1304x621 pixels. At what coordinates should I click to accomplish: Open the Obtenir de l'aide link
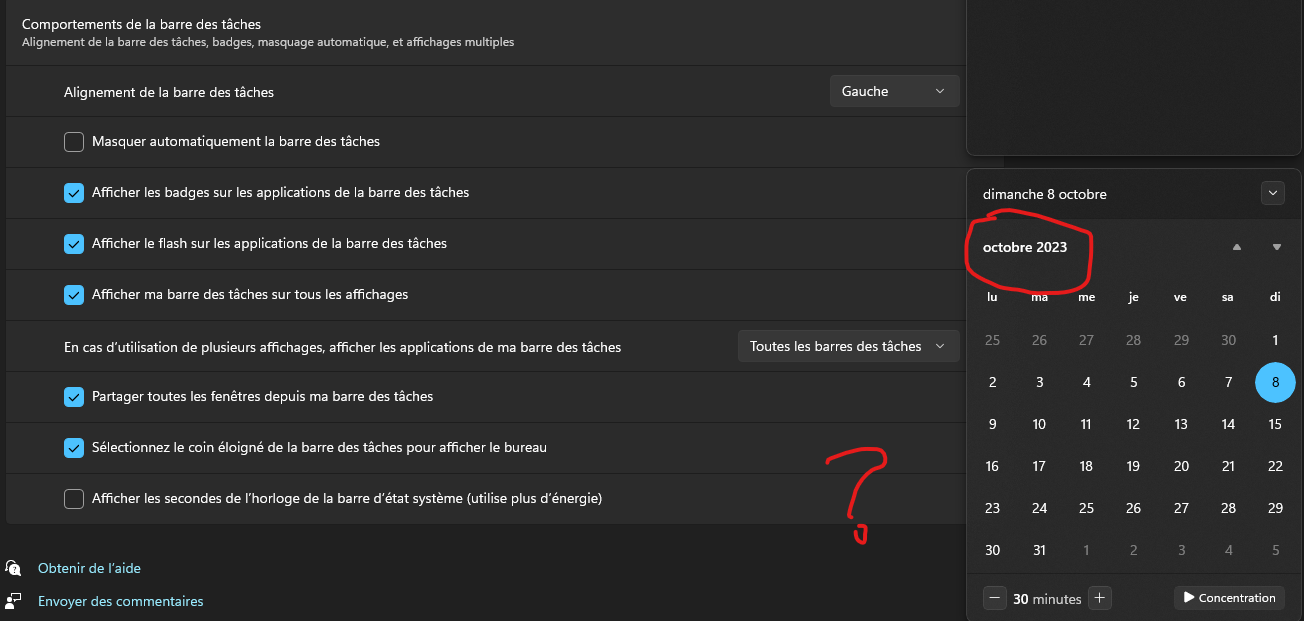click(x=89, y=568)
